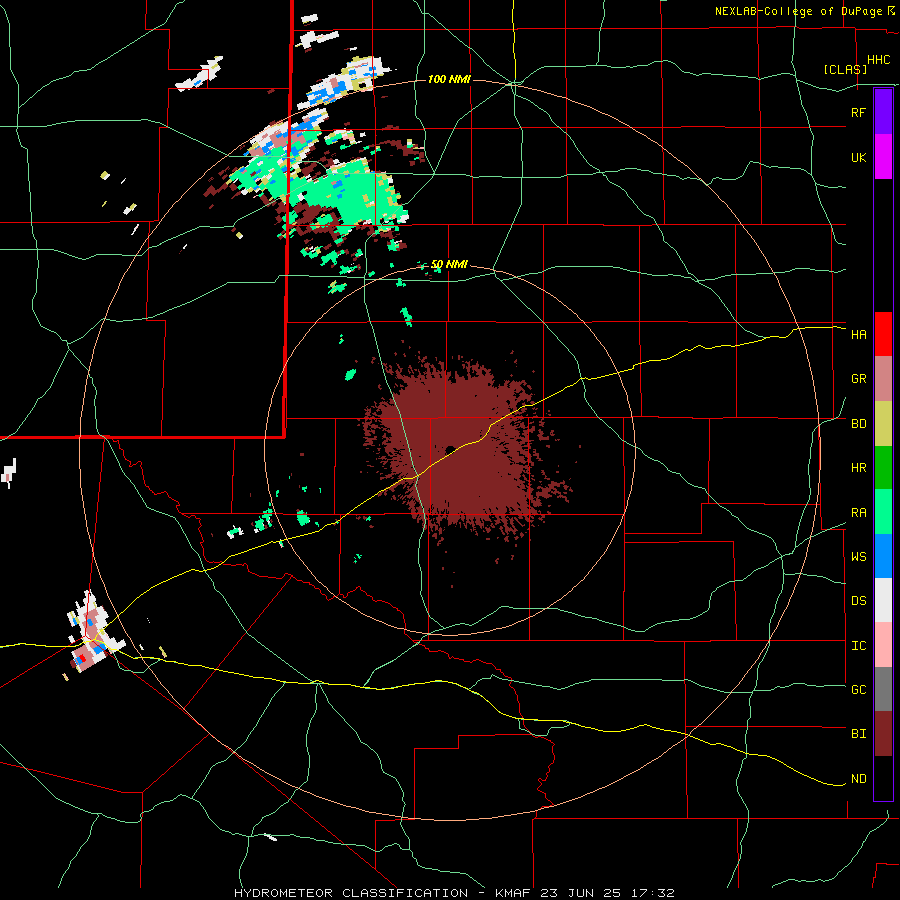Viewport: 900px width, 900px height.
Task: Click the WS legend label
Action: (x=858, y=557)
